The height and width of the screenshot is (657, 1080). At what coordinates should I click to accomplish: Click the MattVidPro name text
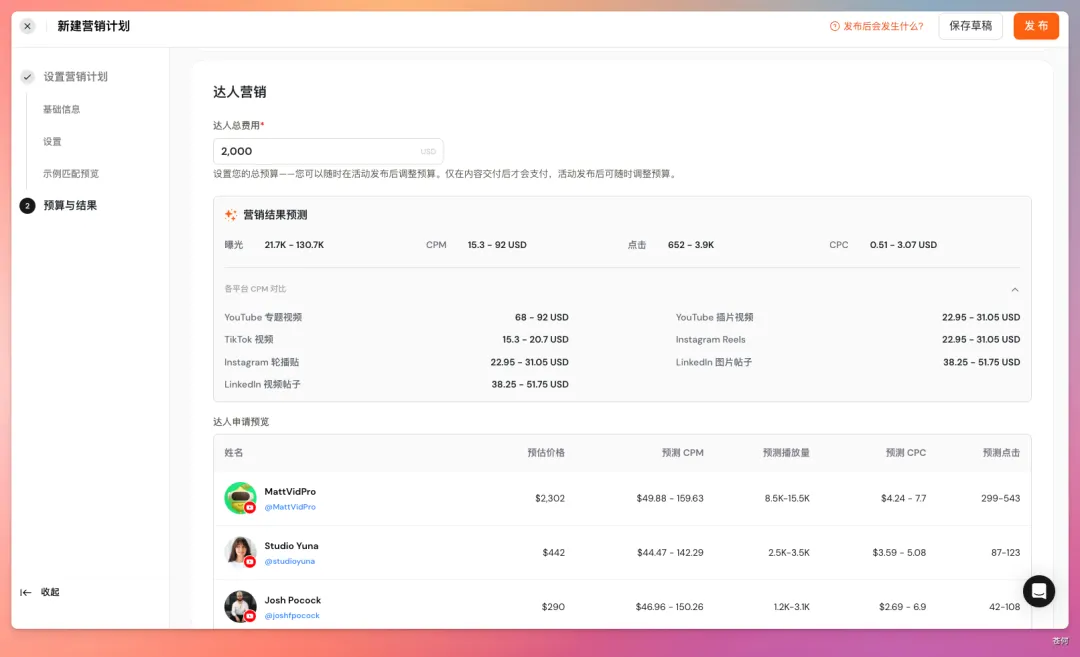290,492
